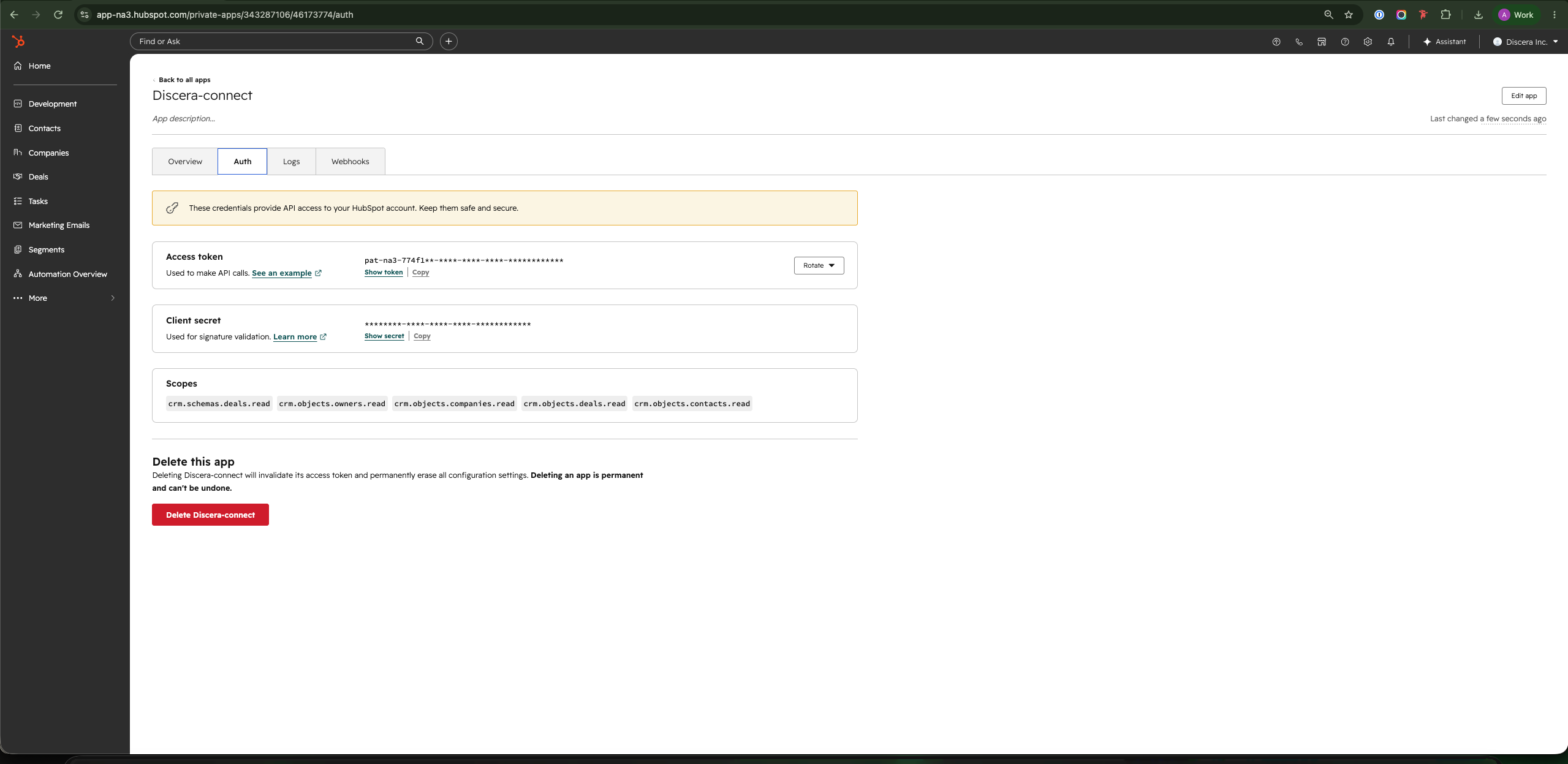Switch to the Logs tab
Screen dimensions: 1568x764
click(291, 161)
